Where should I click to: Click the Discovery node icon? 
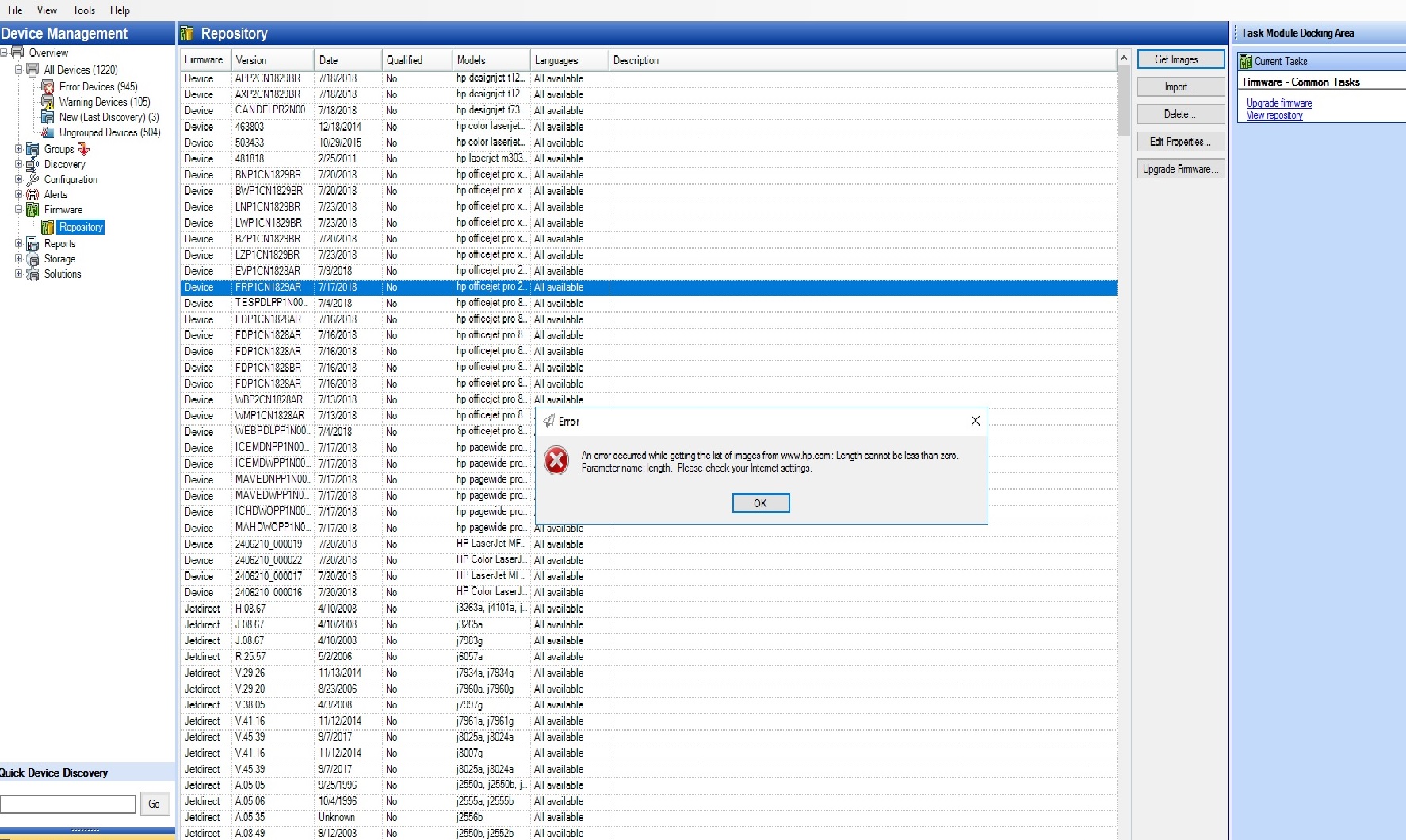coord(32,165)
